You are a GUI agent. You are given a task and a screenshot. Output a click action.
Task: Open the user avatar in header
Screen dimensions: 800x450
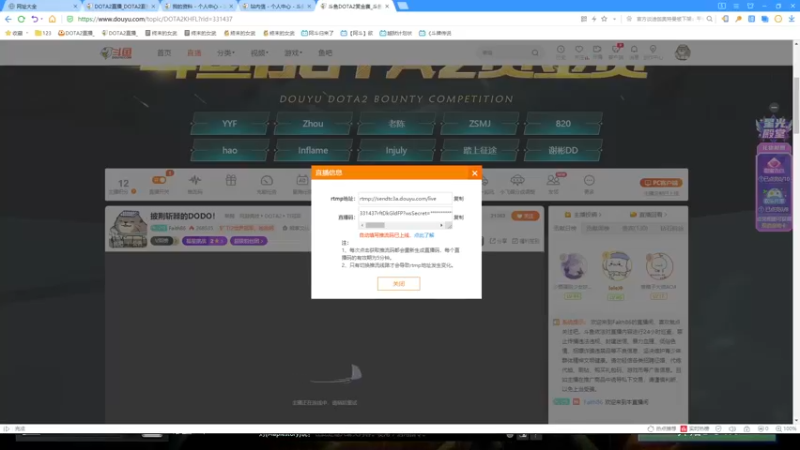coord(682,52)
